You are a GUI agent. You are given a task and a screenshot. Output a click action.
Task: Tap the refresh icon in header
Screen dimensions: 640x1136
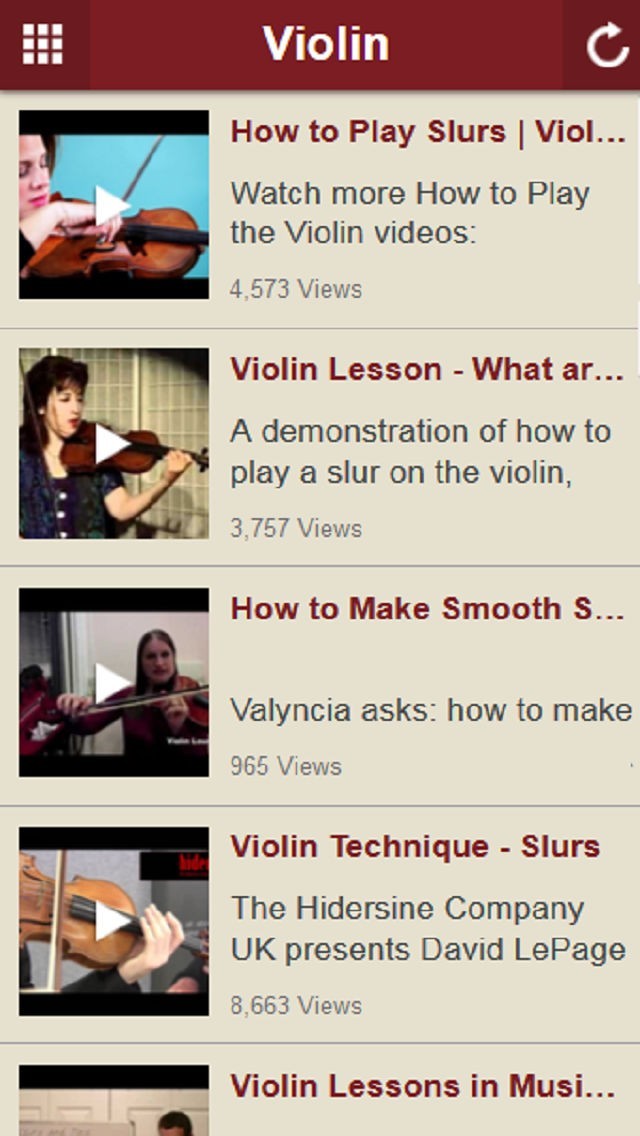[606, 46]
